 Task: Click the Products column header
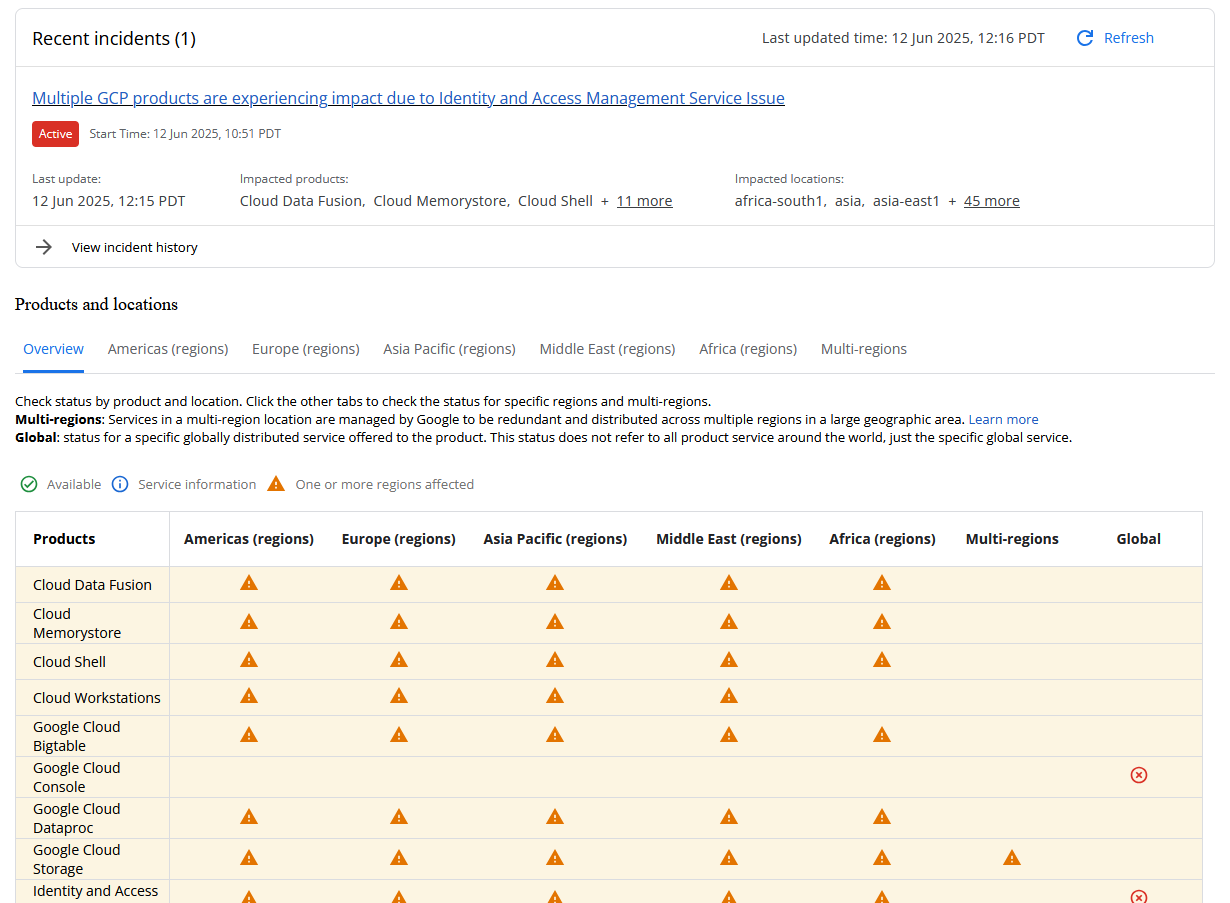click(x=64, y=539)
